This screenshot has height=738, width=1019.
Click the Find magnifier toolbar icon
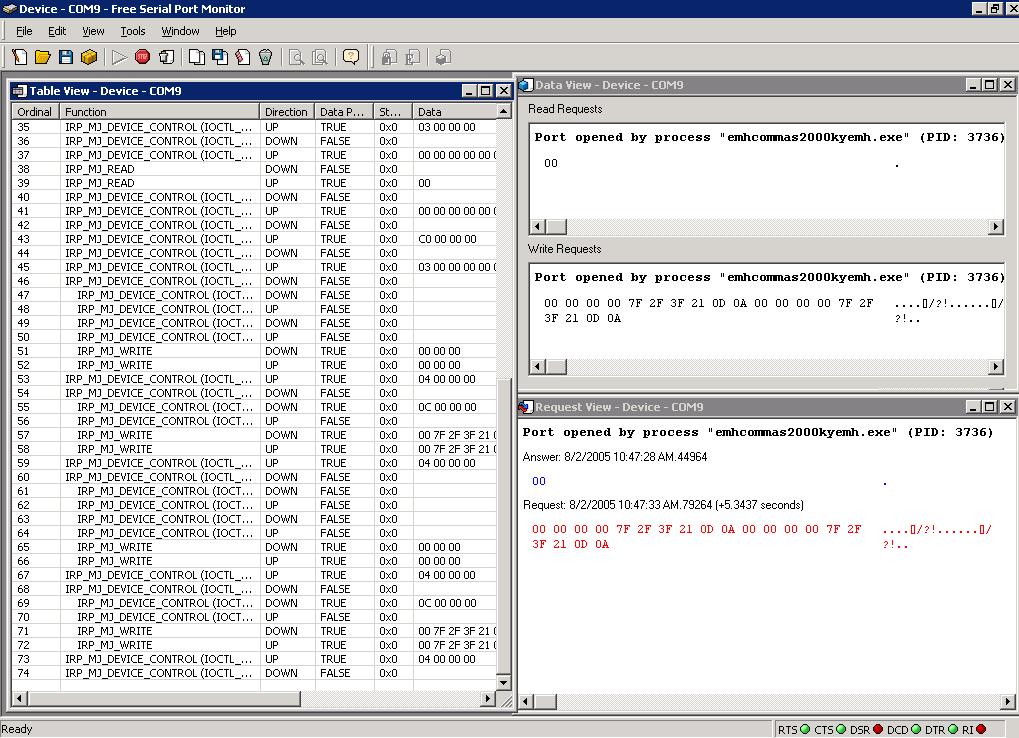pos(296,57)
